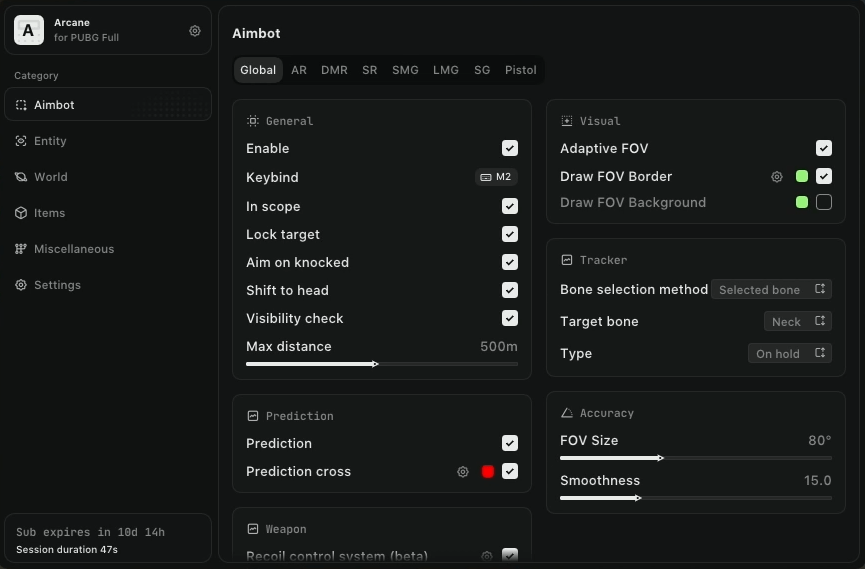The image size is (865, 569).
Task: Open the gear icon next to Arcane header
Action: coord(195,31)
